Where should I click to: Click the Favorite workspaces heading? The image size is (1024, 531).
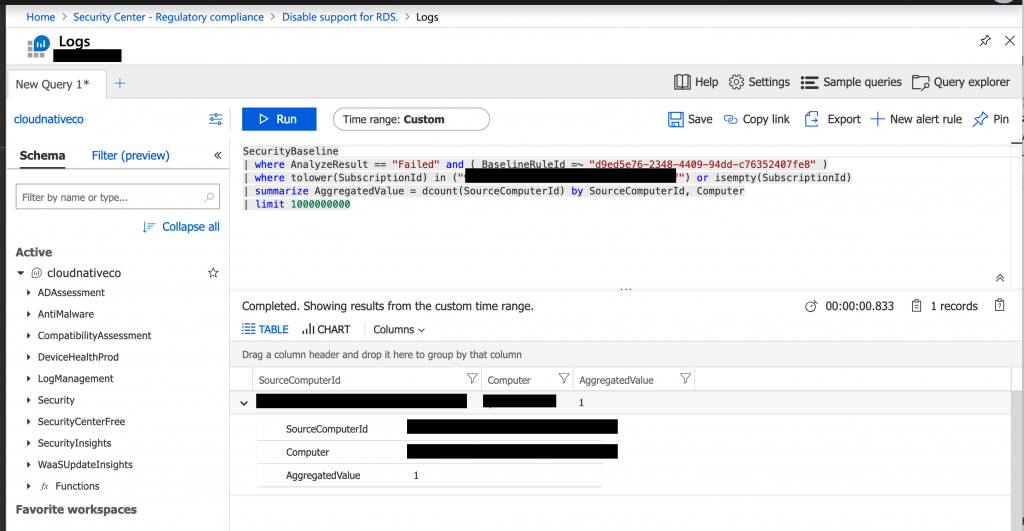76,509
